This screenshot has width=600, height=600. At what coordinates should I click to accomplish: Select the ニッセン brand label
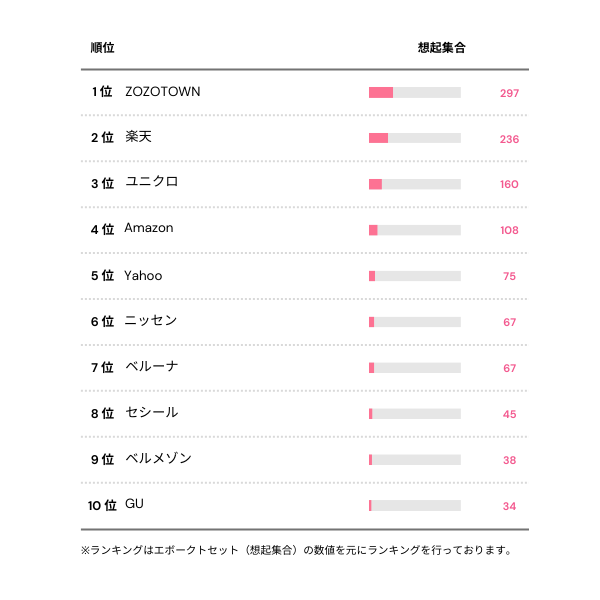tap(151, 321)
